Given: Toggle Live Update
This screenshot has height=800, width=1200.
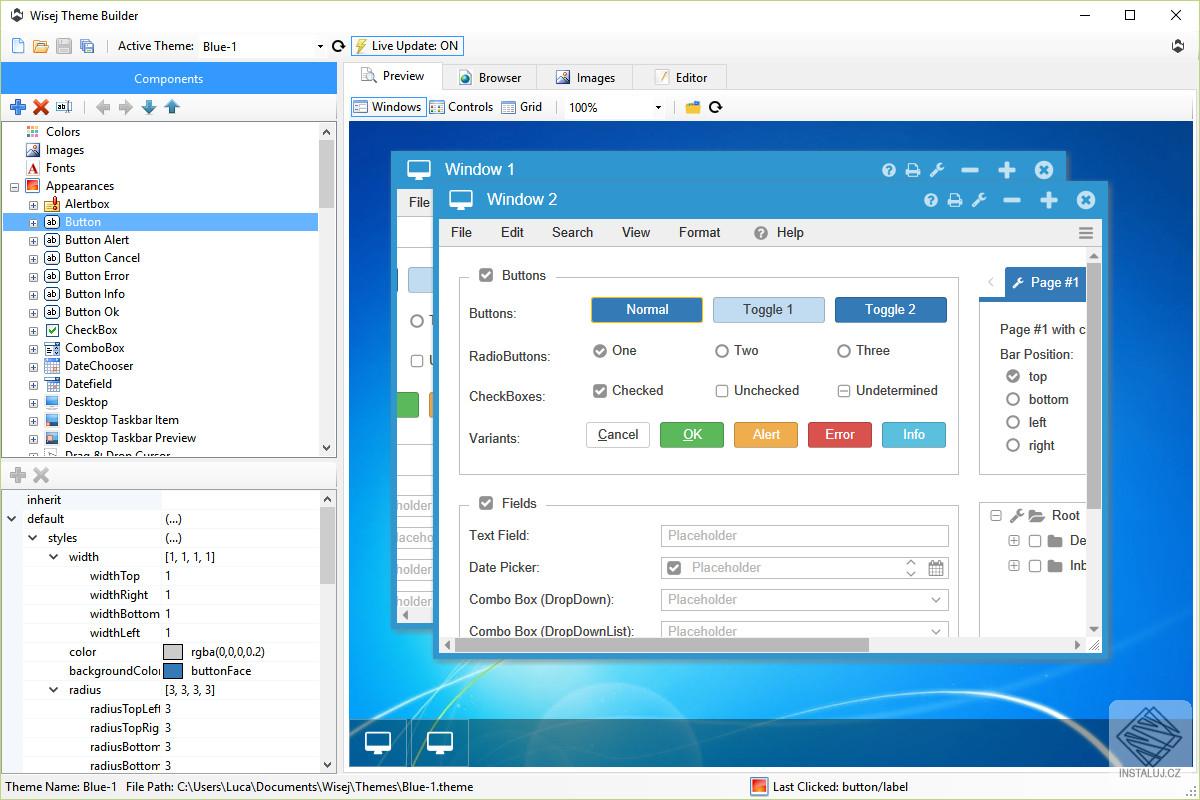Looking at the screenshot, I should pyautogui.click(x=407, y=46).
